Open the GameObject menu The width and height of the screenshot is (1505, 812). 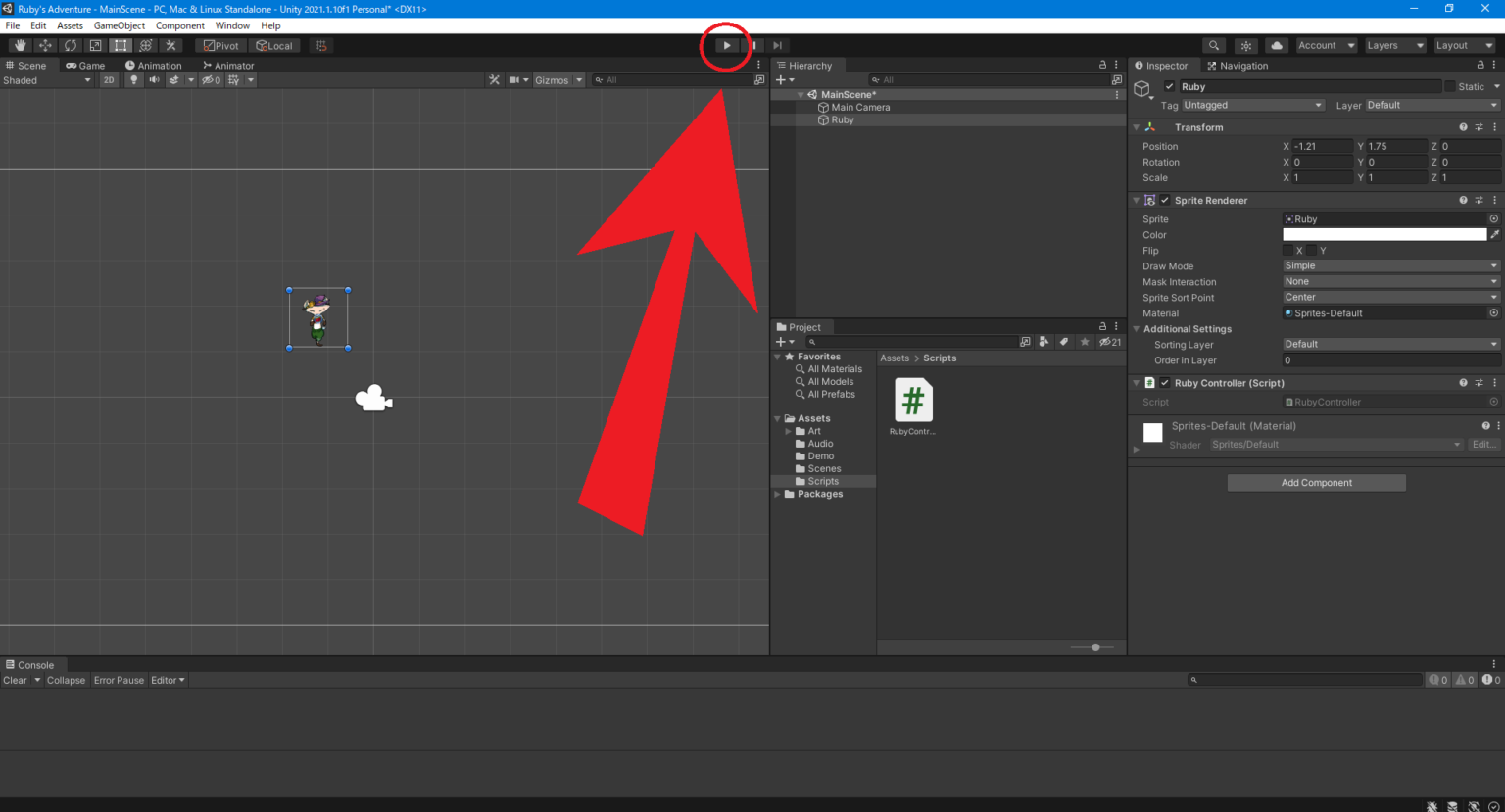[x=119, y=25]
